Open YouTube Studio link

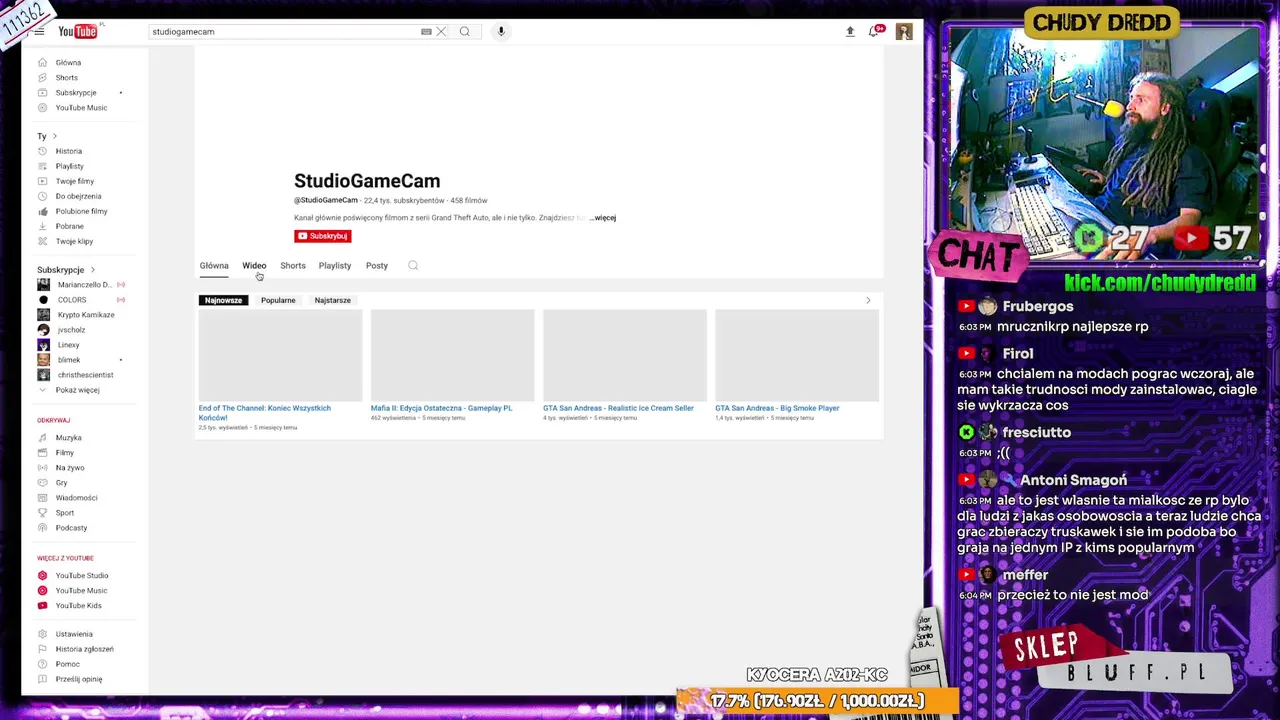[82, 576]
